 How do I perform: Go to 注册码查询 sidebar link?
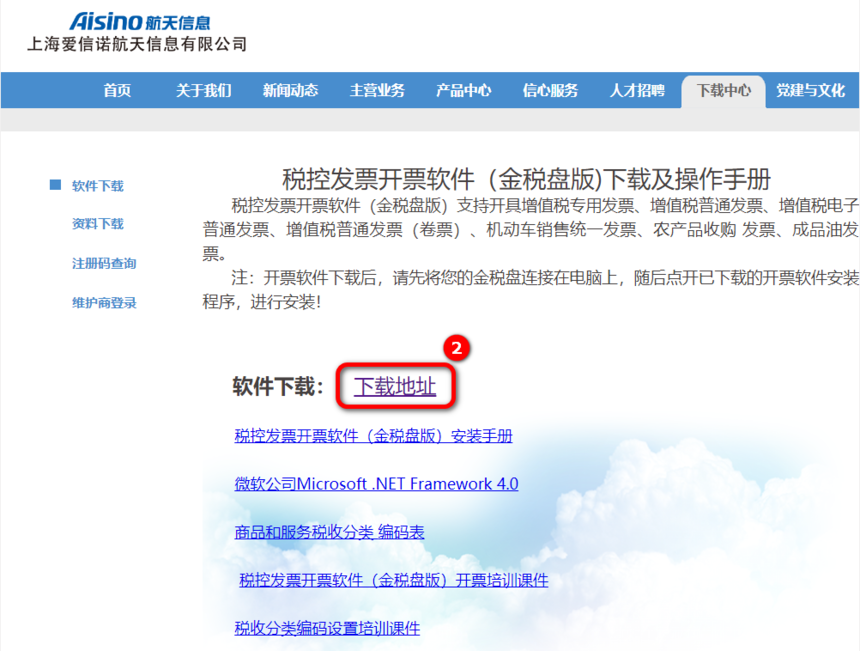pos(104,263)
